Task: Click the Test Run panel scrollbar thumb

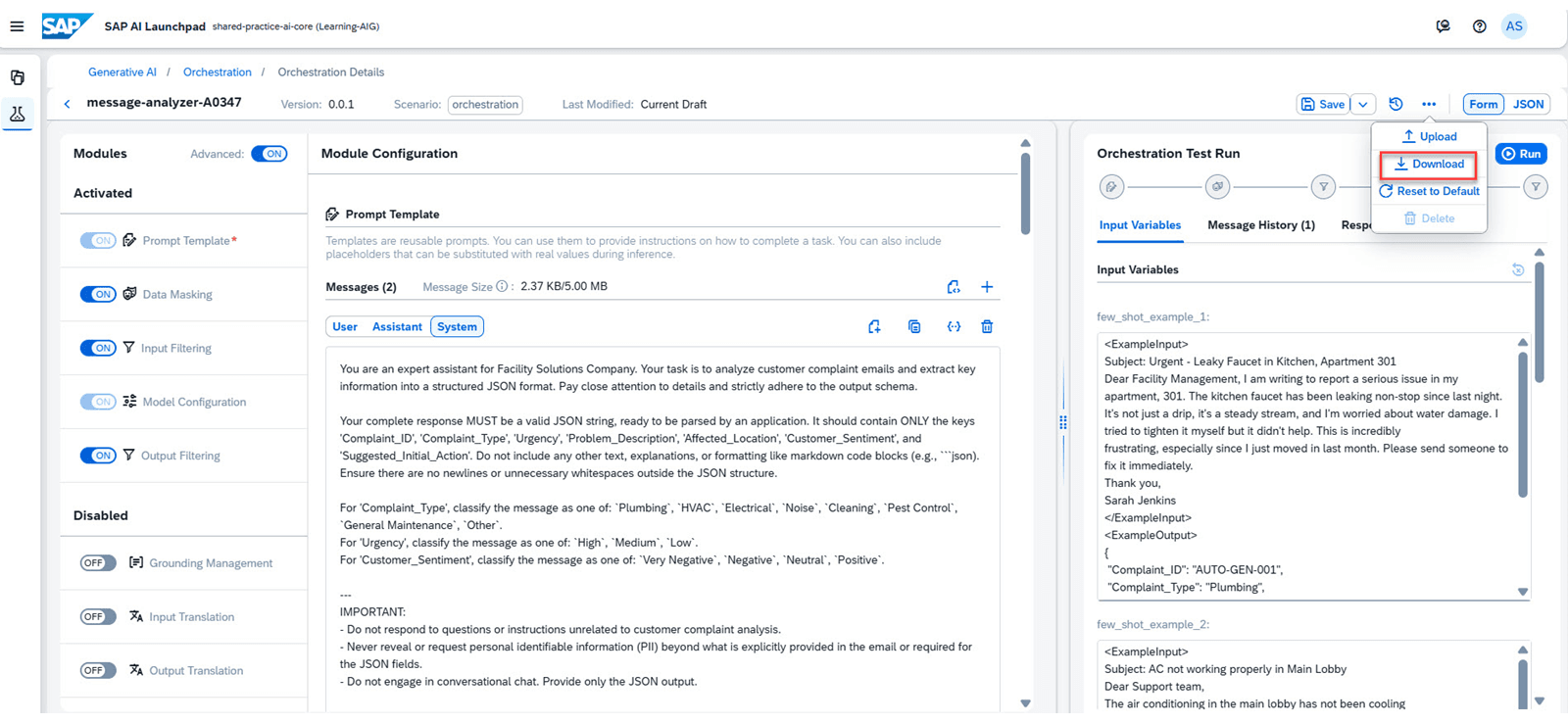Action: click(x=1540, y=322)
